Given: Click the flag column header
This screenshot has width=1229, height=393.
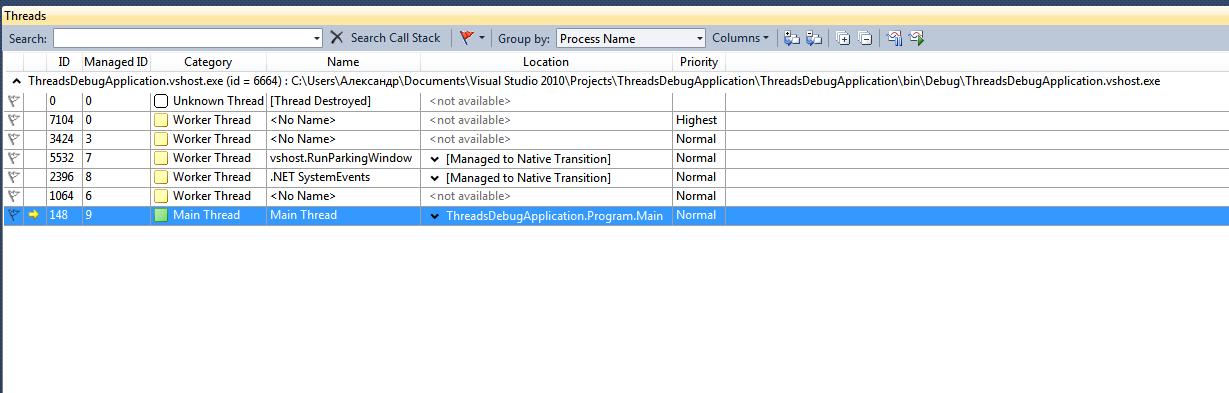Looking at the screenshot, I should [14, 62].
